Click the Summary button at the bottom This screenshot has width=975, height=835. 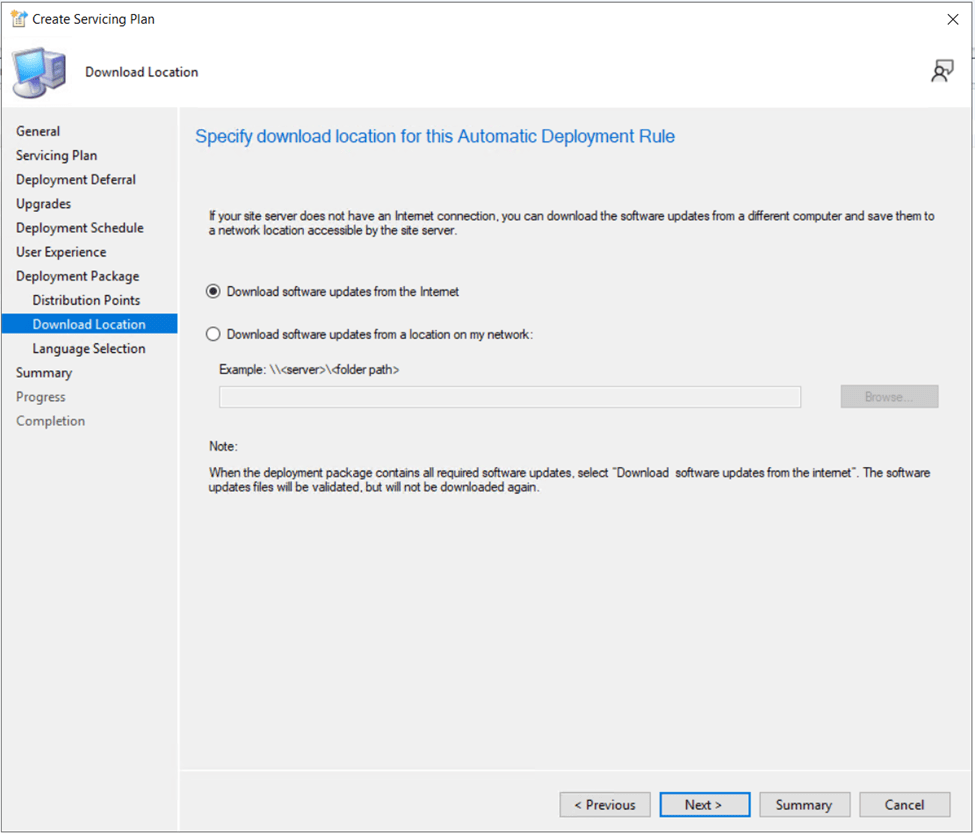(804, 805)
